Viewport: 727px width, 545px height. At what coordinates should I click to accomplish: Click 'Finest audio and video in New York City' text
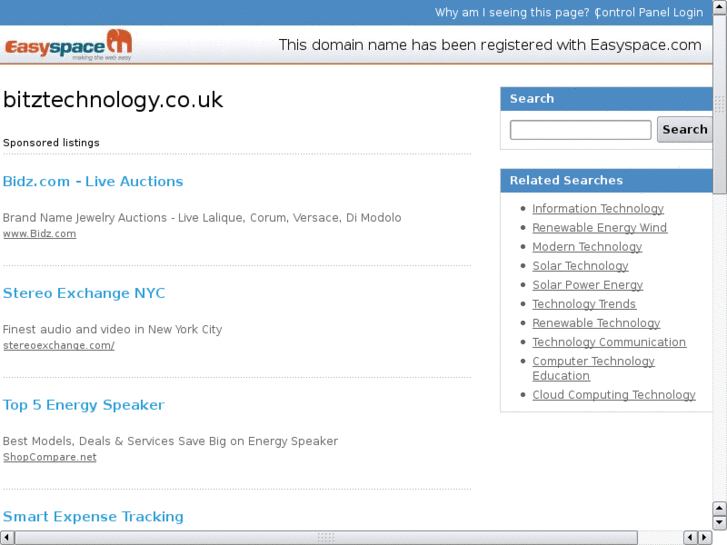pos(112,329)
